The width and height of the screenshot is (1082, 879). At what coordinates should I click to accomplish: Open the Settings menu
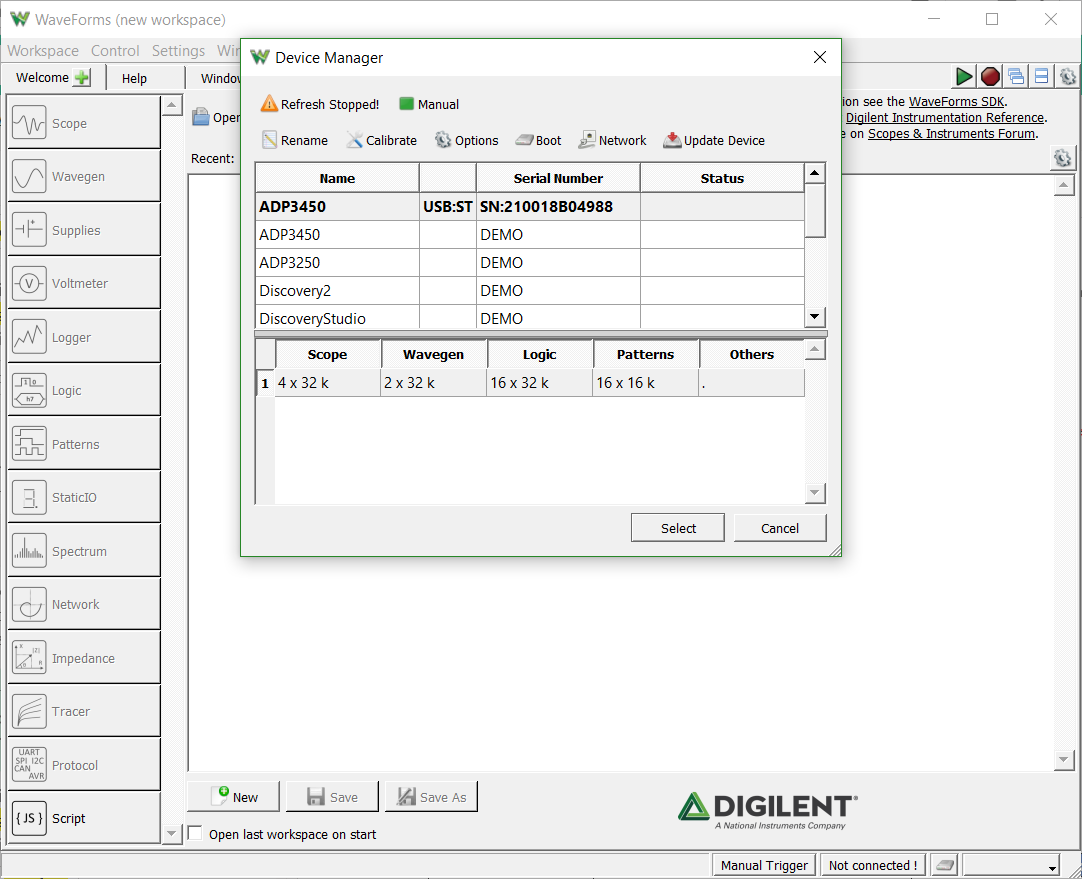[x=178, y=50]
